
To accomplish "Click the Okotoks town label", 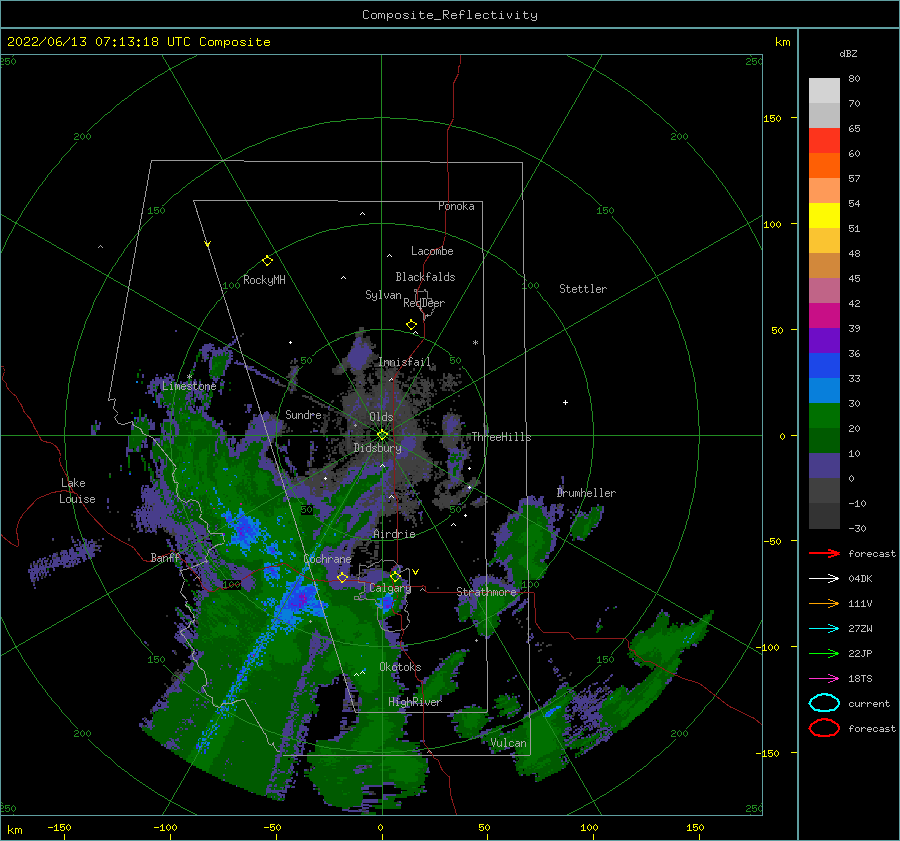I will pyautogui.click(x=400, y=667).
